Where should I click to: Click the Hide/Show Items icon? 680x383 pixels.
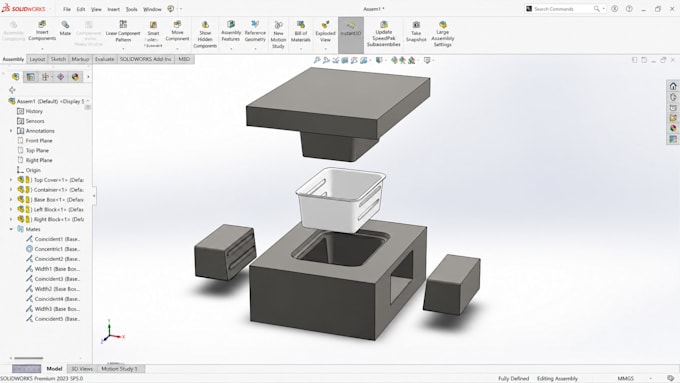click(x=394, y=60)
